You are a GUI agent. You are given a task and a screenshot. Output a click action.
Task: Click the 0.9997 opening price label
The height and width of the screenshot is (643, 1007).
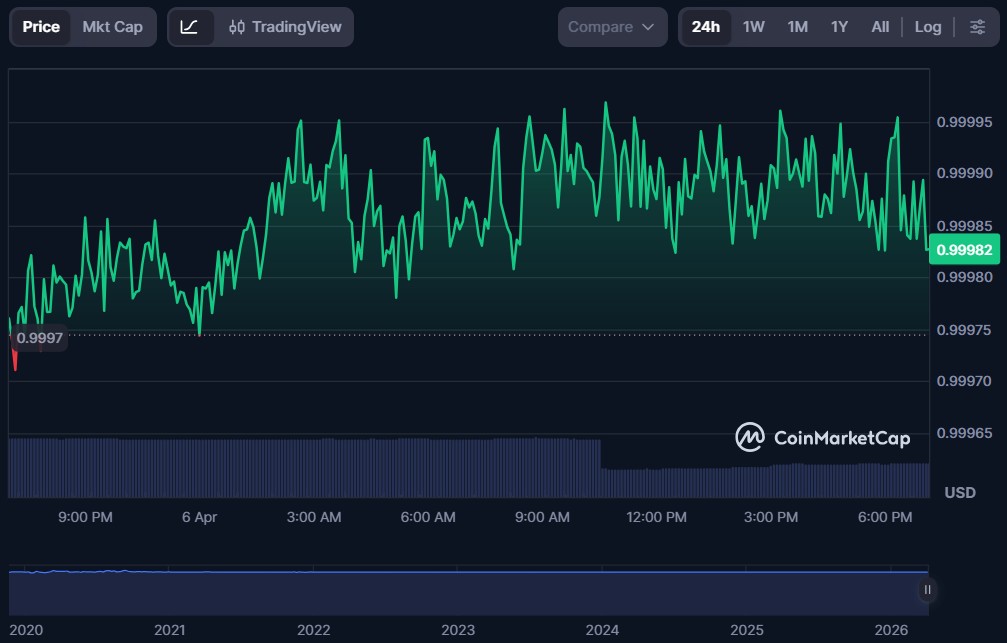40,338
